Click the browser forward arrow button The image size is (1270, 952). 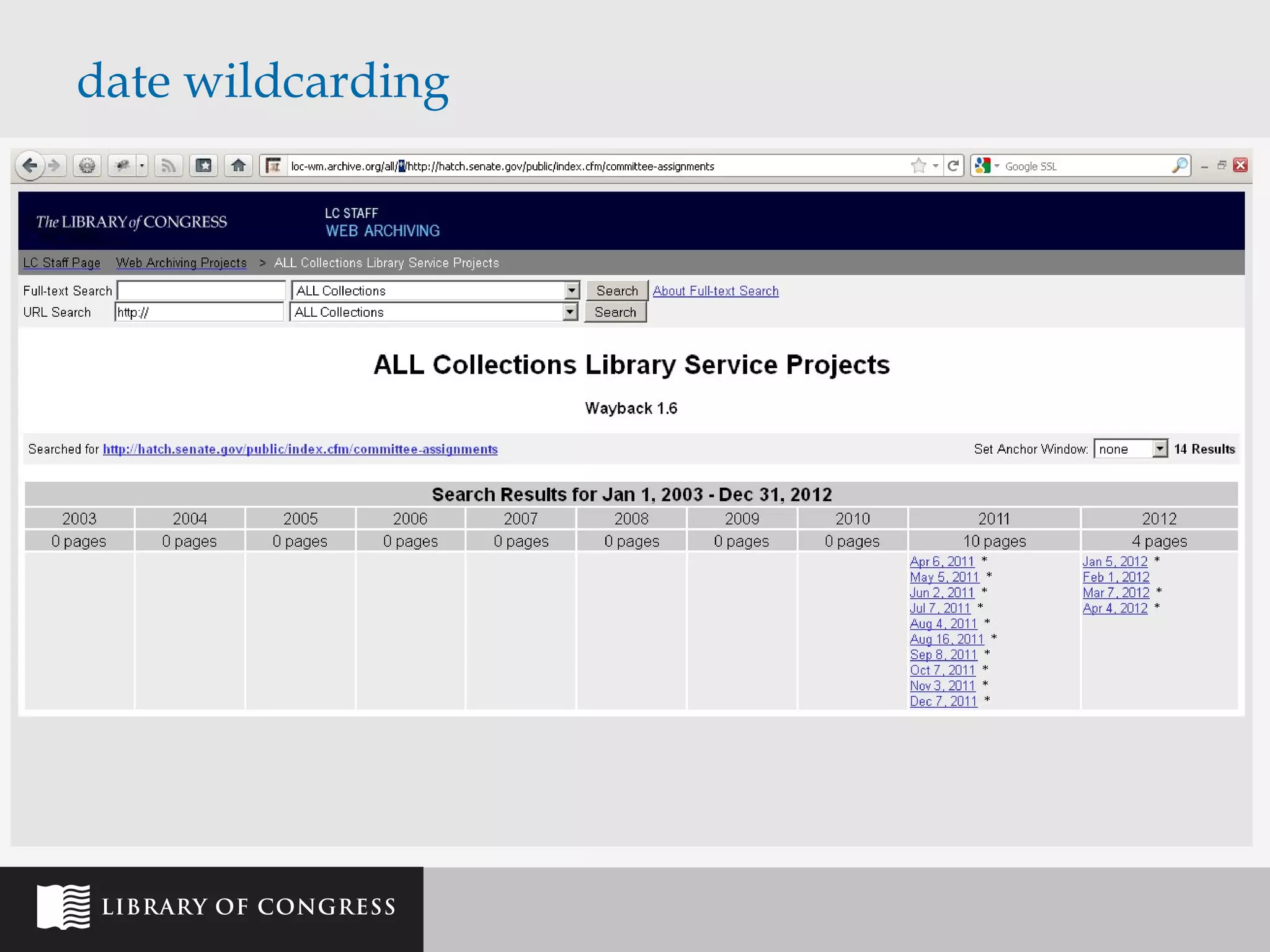coord(55,165)
